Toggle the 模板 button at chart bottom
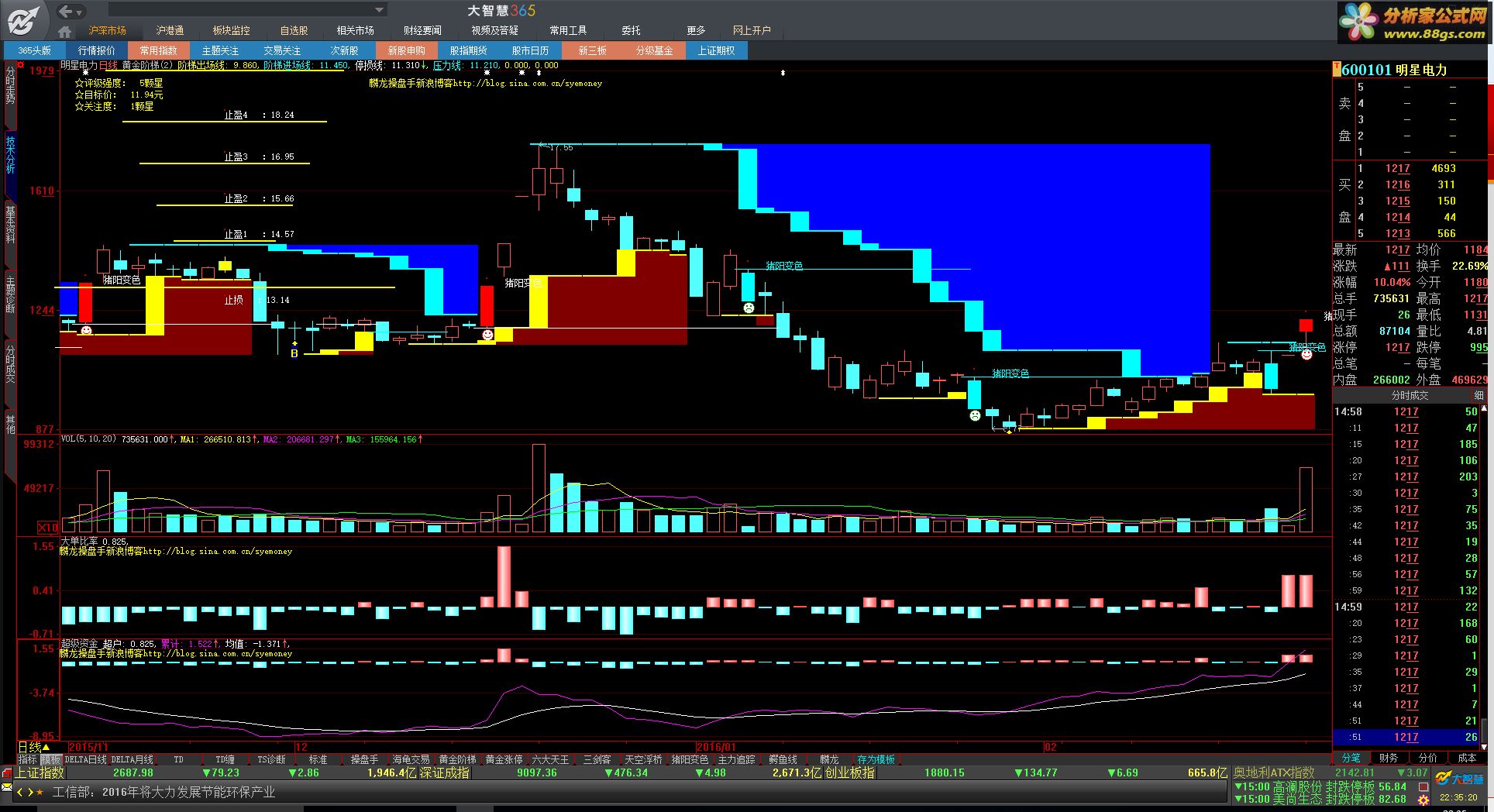 pyautogui.click(x=51, y=759)
